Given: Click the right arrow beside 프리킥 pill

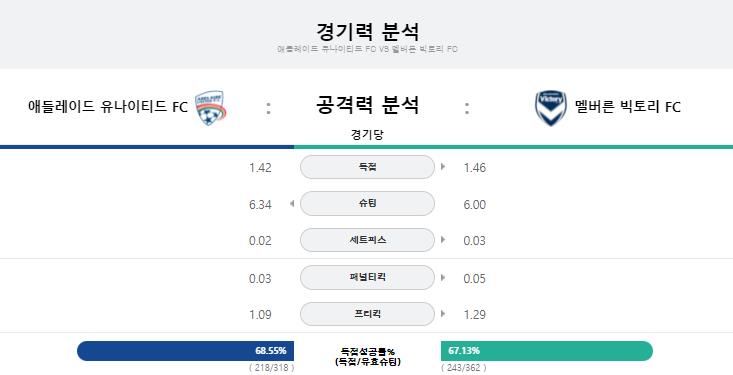Looking at the screenshot, I should [x=443, y=314].
